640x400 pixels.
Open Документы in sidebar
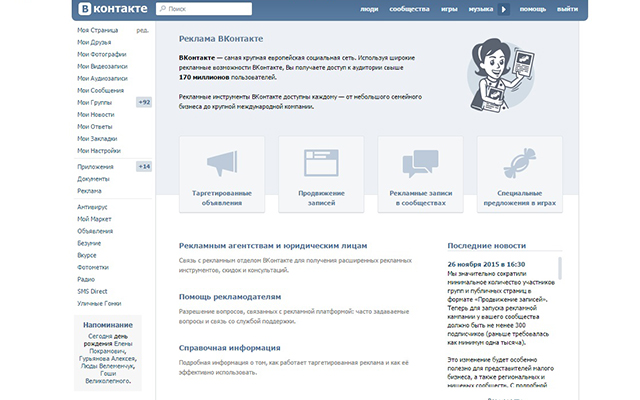93,179
